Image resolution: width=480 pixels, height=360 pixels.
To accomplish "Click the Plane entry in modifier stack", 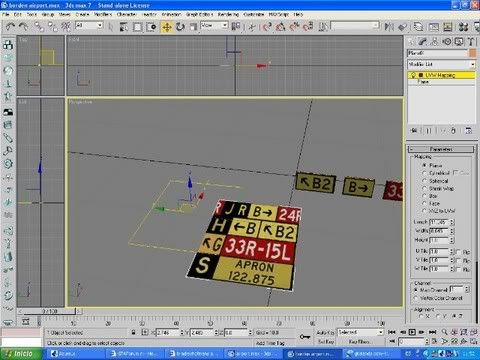I will pos(423,81).
